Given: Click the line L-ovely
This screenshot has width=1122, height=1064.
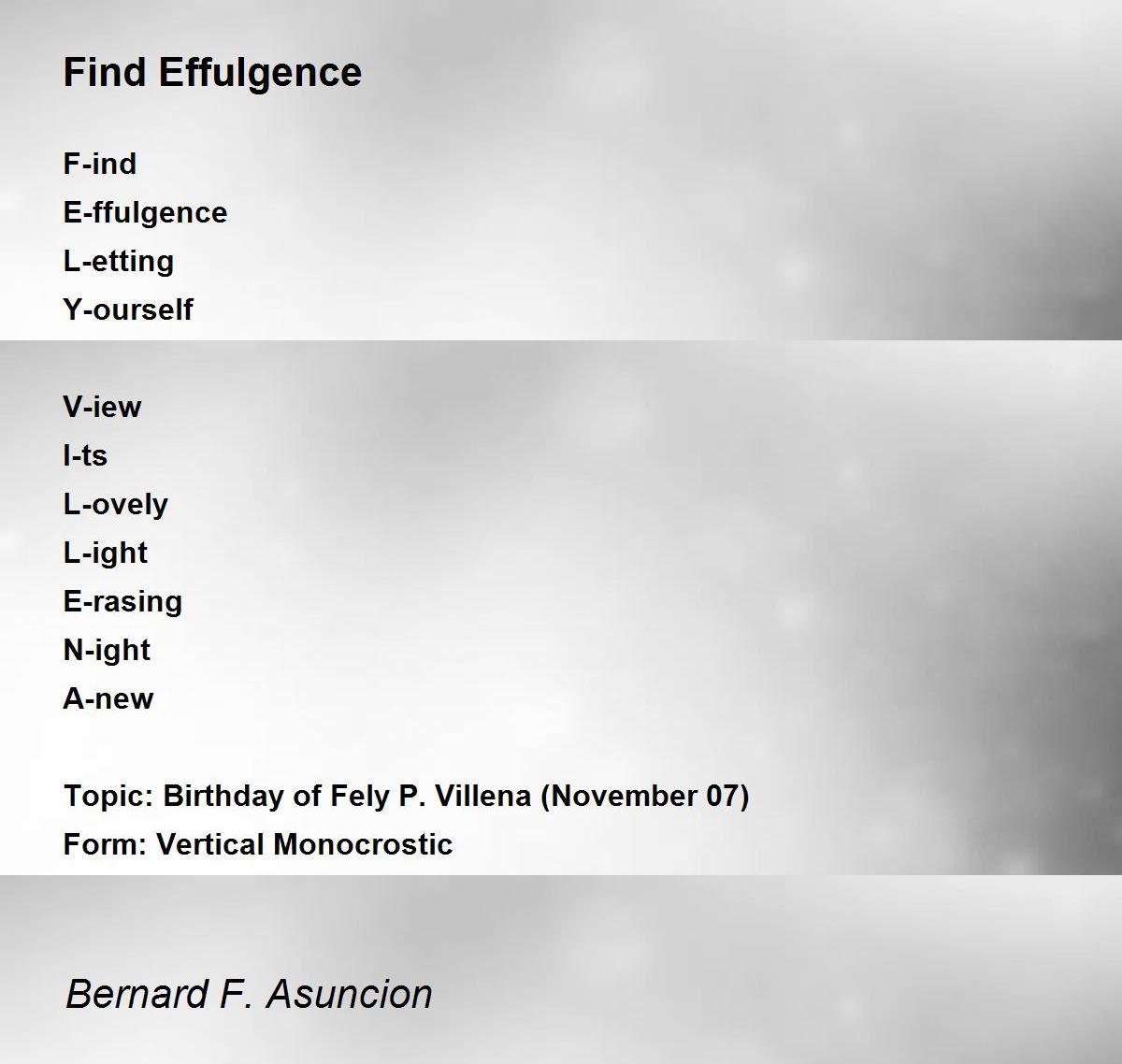Looking at the screenshot, I should [x=116, y=505].
